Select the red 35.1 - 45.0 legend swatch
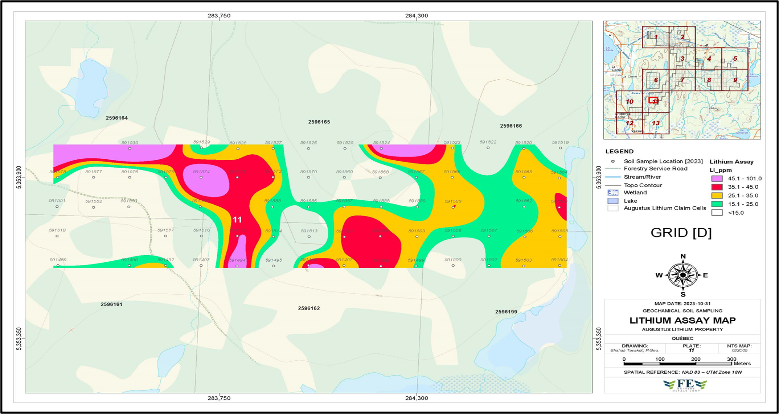The image size is (780, 414). pos(717,186)
